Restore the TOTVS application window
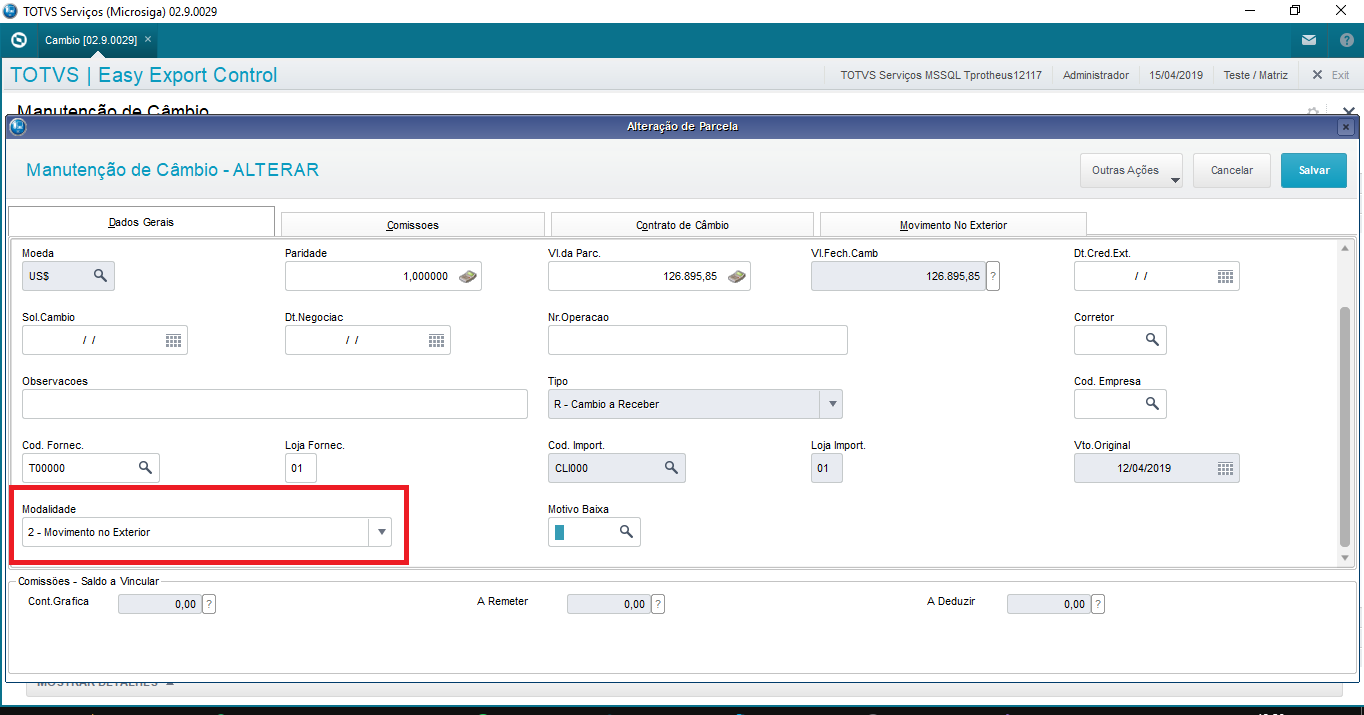Image resolution: width=1364 pixels, height=715 pixels. tap(1295, 11)
